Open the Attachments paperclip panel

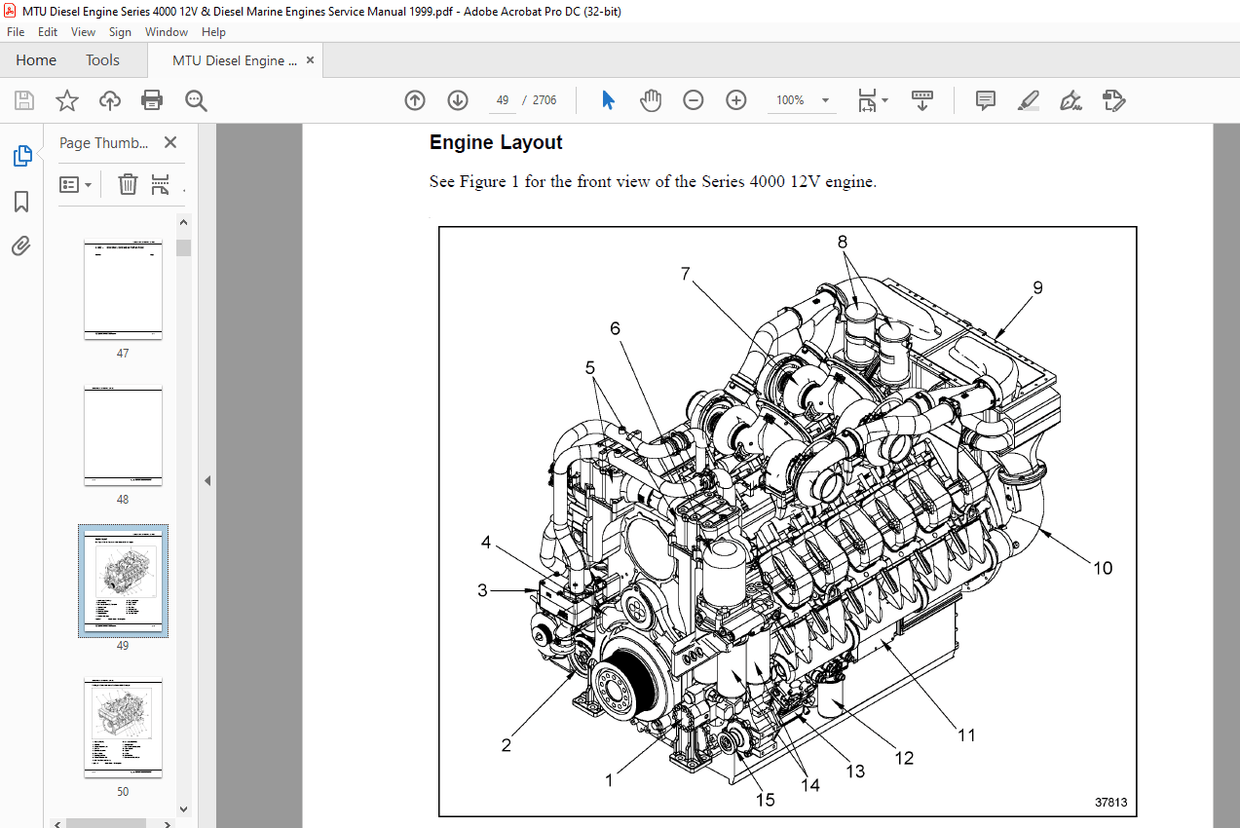click(x=22, y=245)
